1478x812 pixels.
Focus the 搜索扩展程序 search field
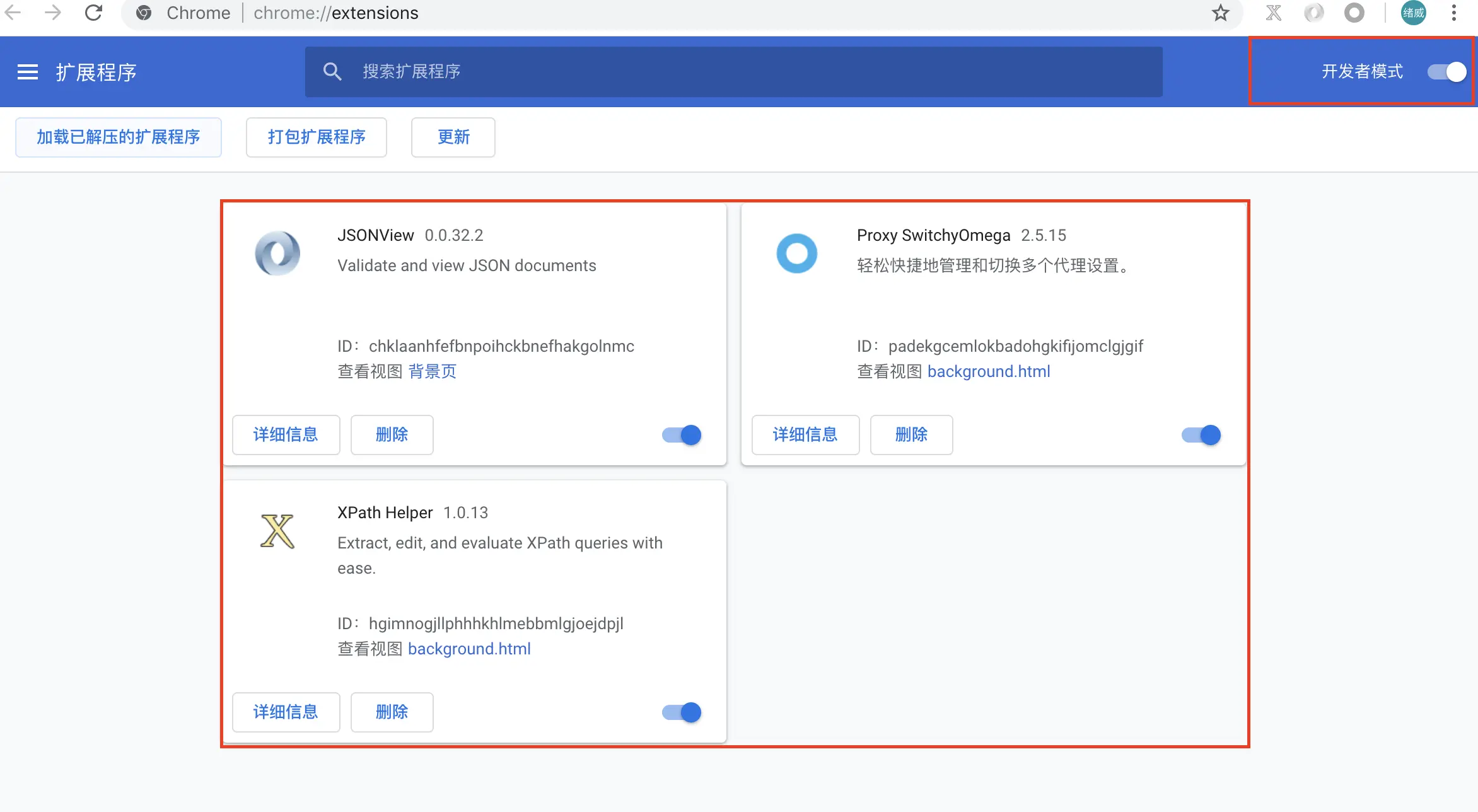point(731,71)
